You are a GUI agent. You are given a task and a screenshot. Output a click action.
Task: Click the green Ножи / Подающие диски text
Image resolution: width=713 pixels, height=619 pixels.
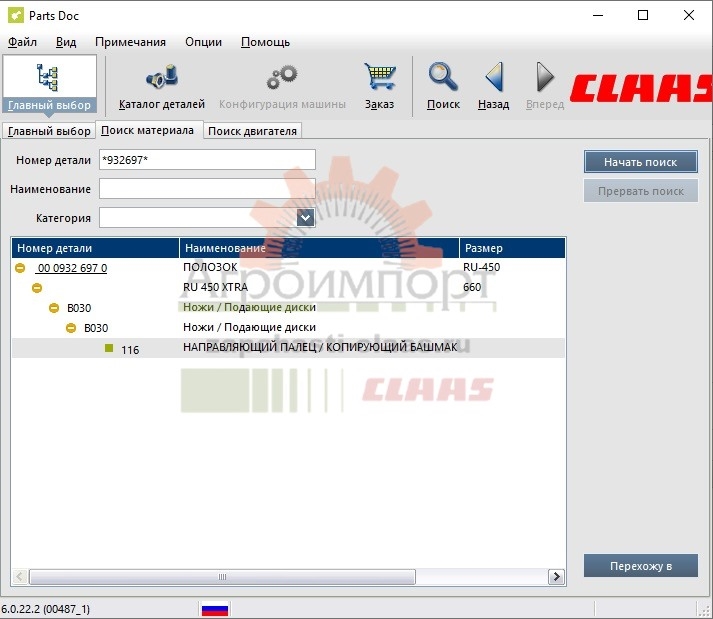tap(249, 307)
